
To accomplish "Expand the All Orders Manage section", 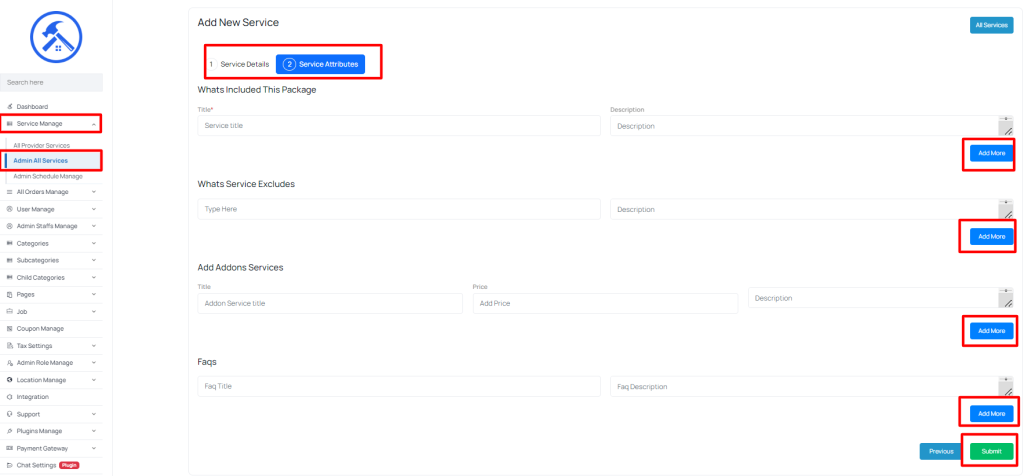I will pos(94,192).
